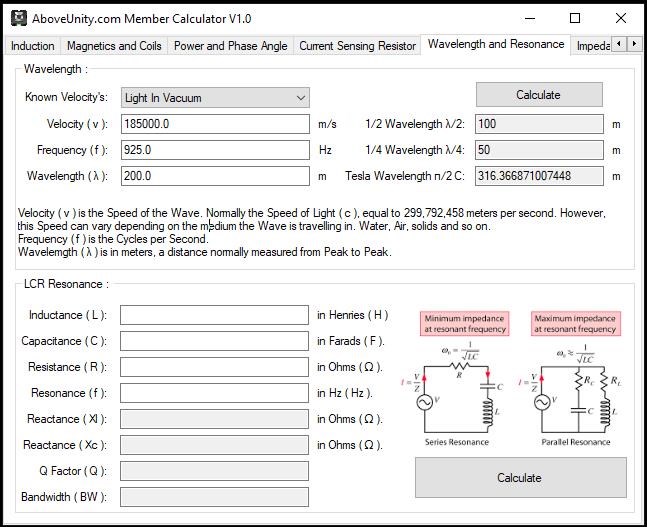647x527 pixels.
Task: Click the 'LCR Resonance :' group heading
Action: coord(66,284)
